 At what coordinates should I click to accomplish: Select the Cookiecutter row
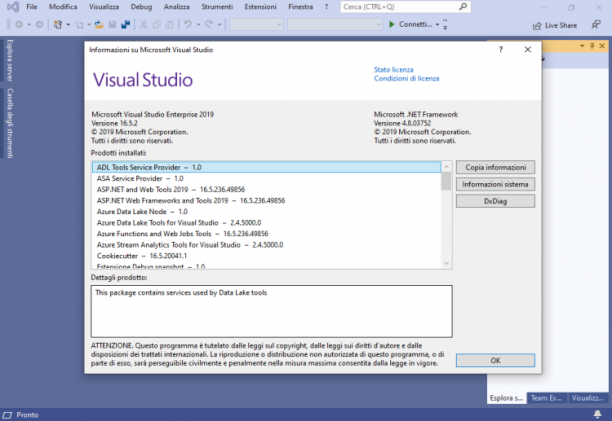point(267,256)
